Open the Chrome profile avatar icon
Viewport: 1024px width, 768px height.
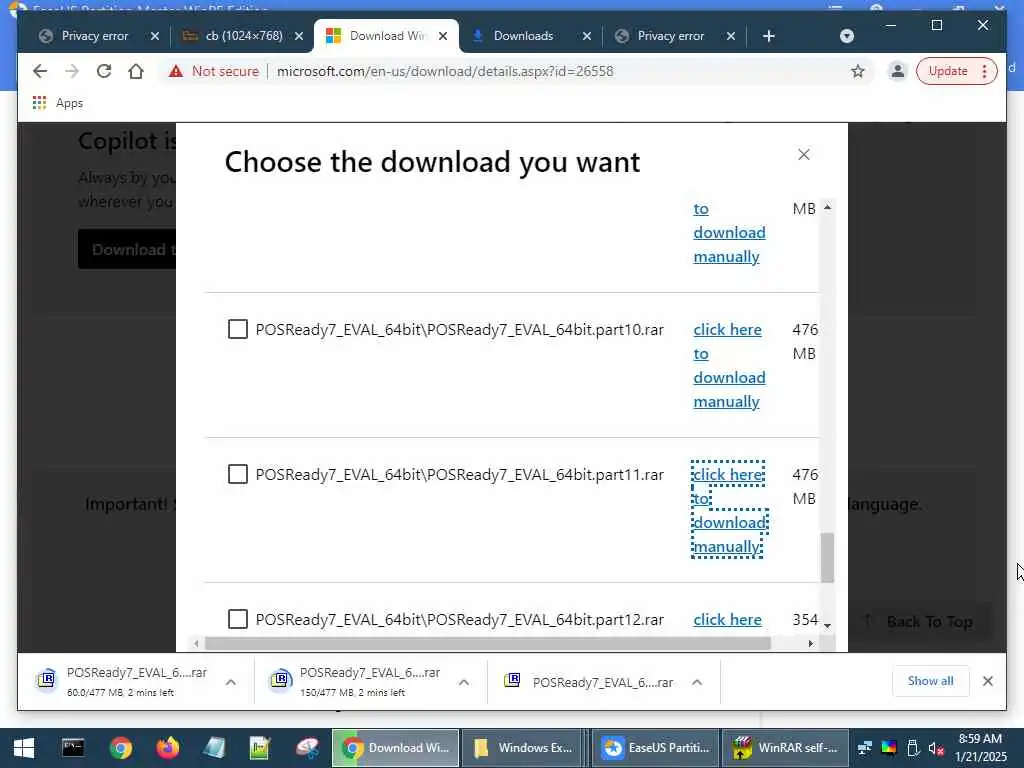click(898, 71)
